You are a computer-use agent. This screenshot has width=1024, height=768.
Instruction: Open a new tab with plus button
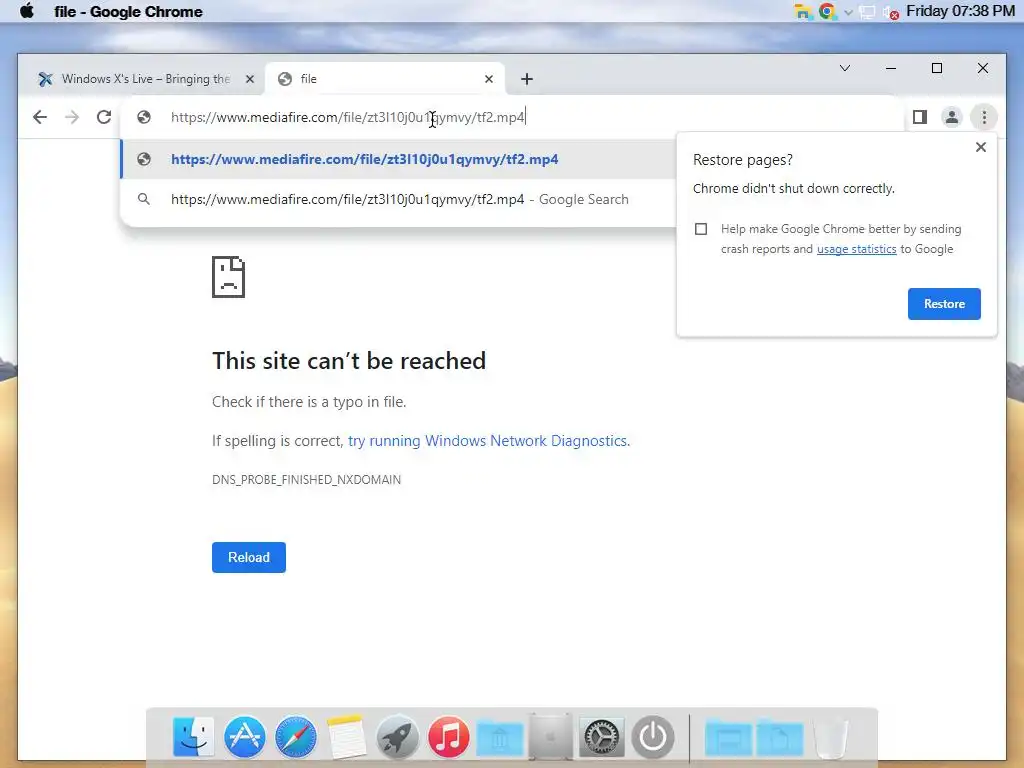point(526,79)
